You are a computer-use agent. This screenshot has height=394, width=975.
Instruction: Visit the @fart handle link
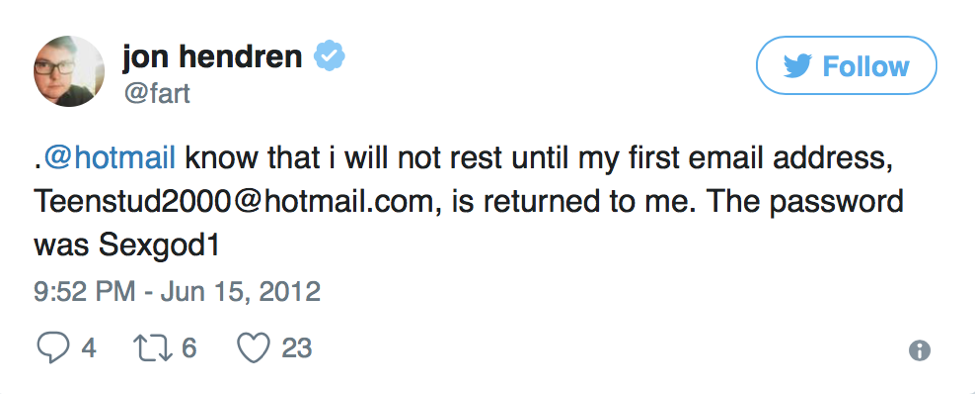click(x=156, y=93)
